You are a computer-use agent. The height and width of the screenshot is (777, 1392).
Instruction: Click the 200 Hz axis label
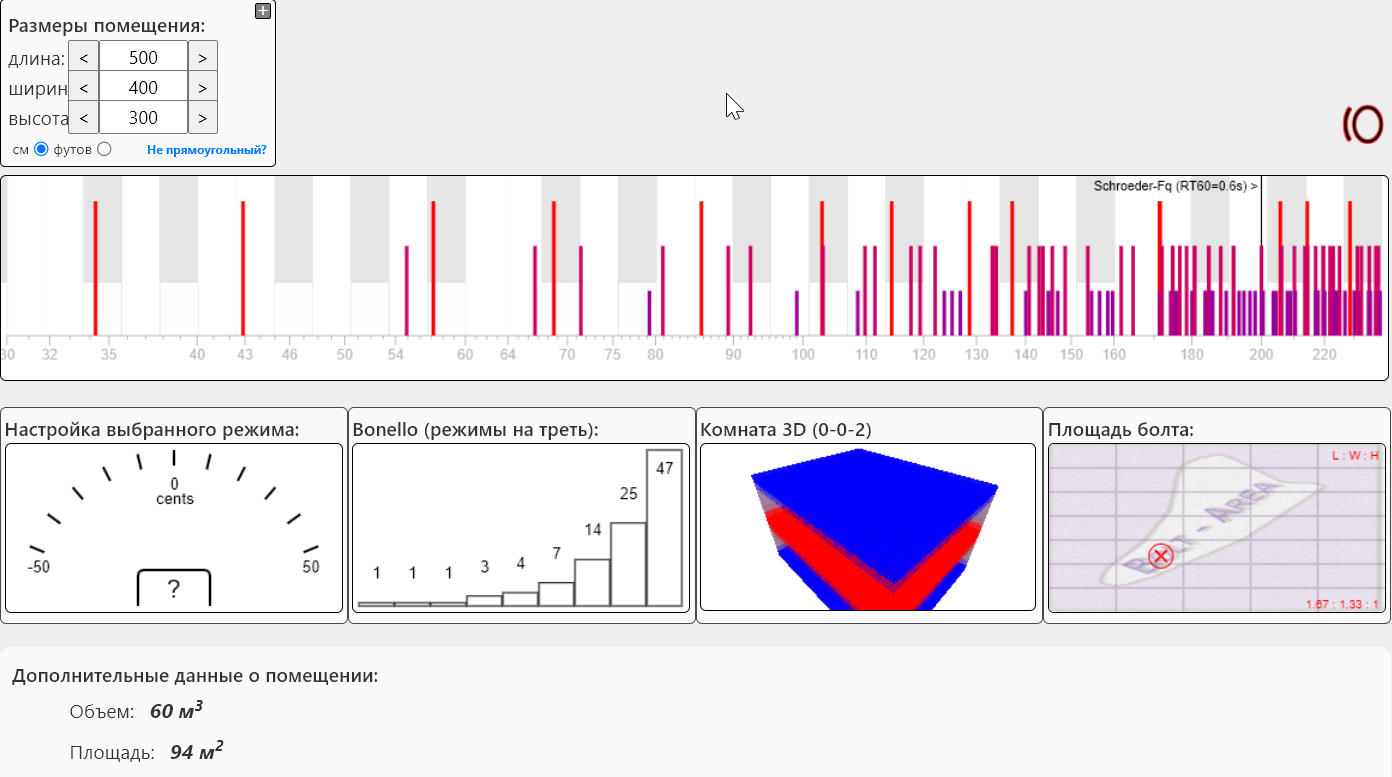(1261, 354)
